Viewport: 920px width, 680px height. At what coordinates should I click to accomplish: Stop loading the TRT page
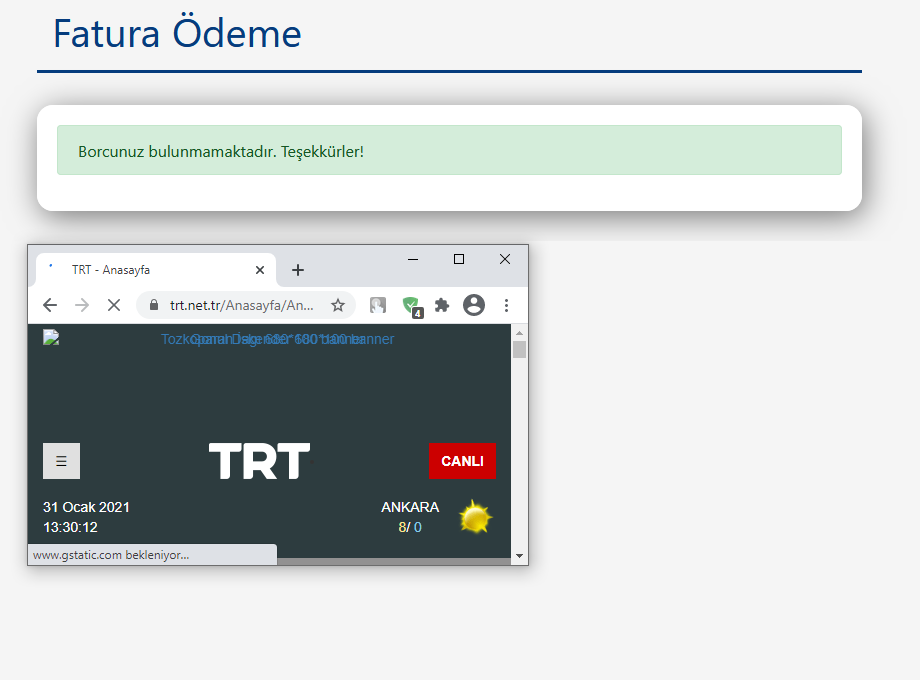tap(114, 305)
